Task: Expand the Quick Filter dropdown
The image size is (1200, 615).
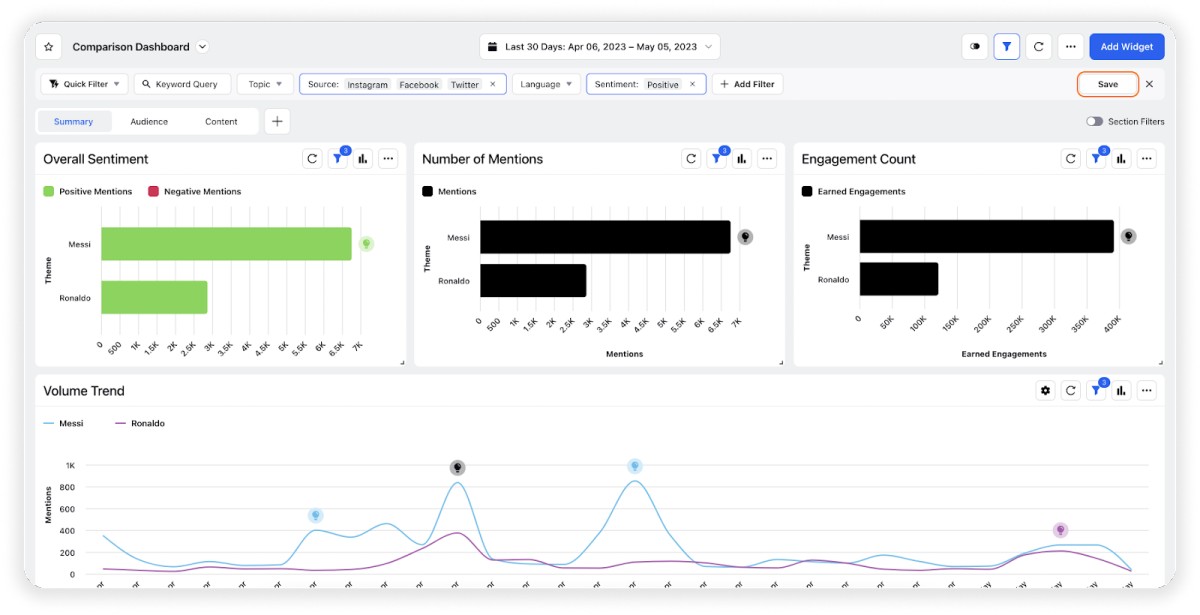Action: pos(84,84)
